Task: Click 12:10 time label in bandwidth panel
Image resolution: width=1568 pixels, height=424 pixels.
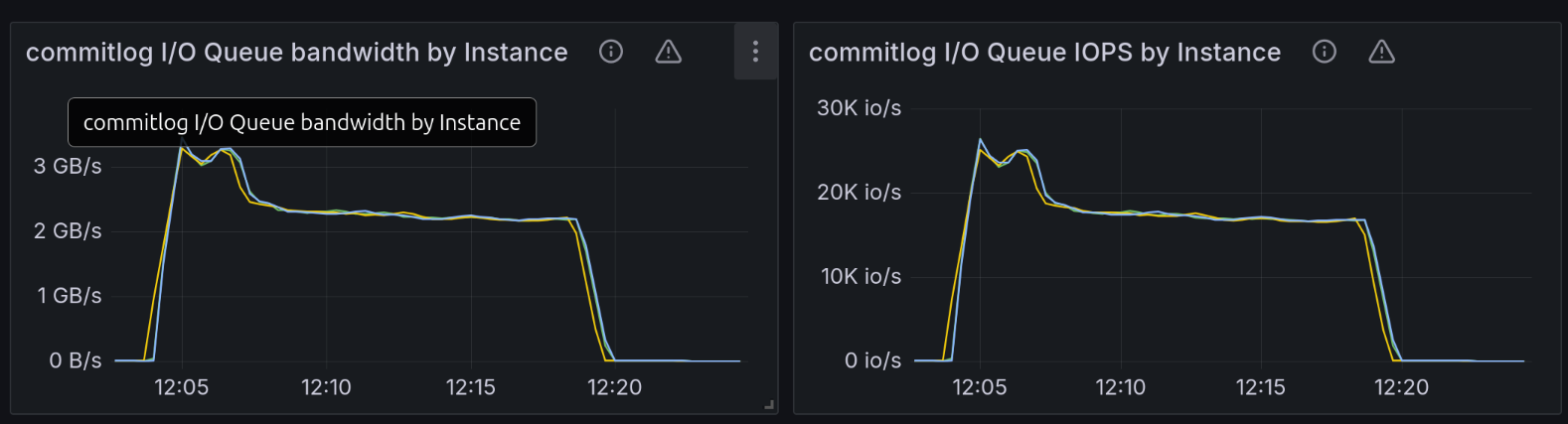Action: click(326, 387)
